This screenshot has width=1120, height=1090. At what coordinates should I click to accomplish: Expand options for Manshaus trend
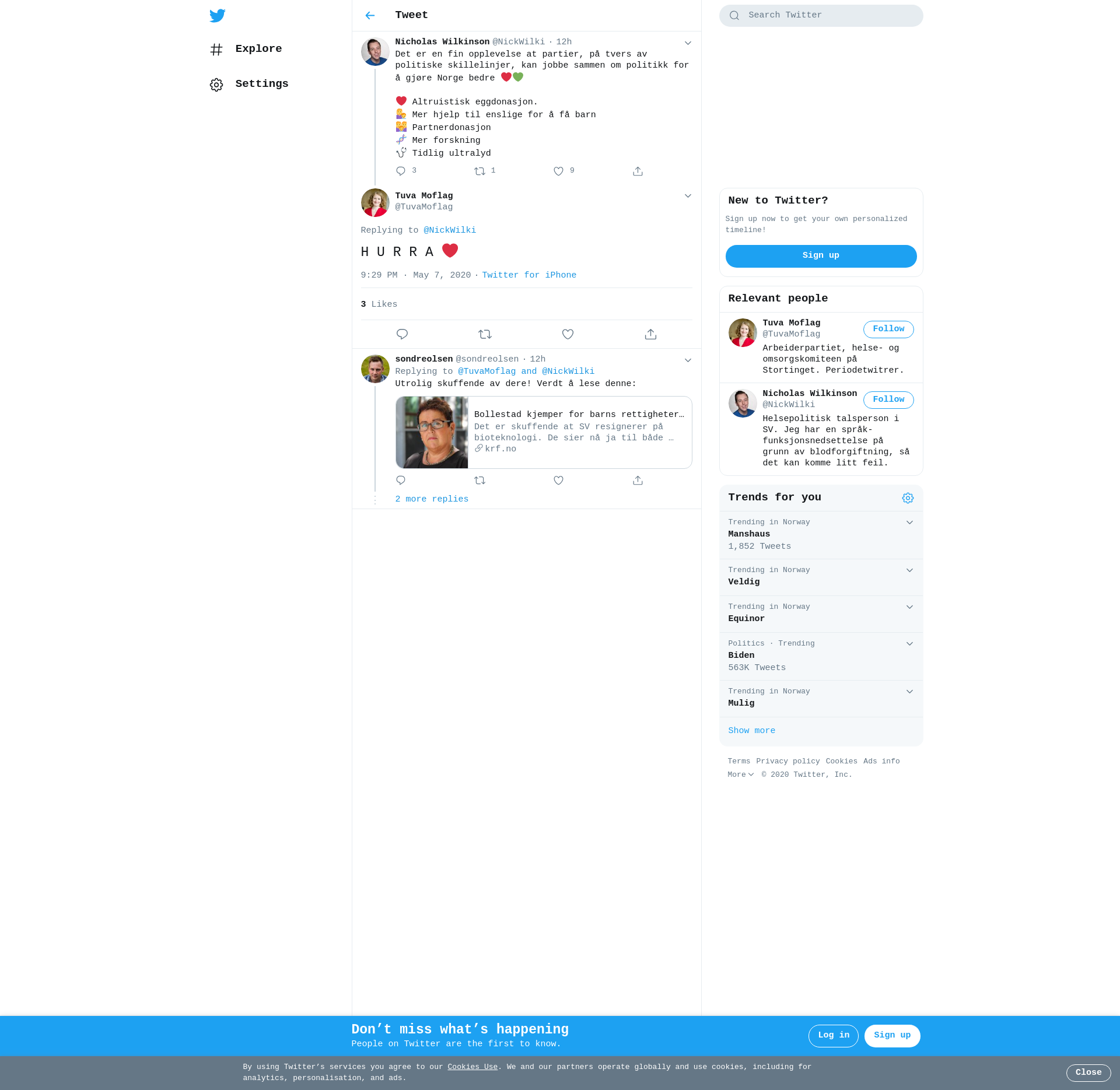point(909,523)
